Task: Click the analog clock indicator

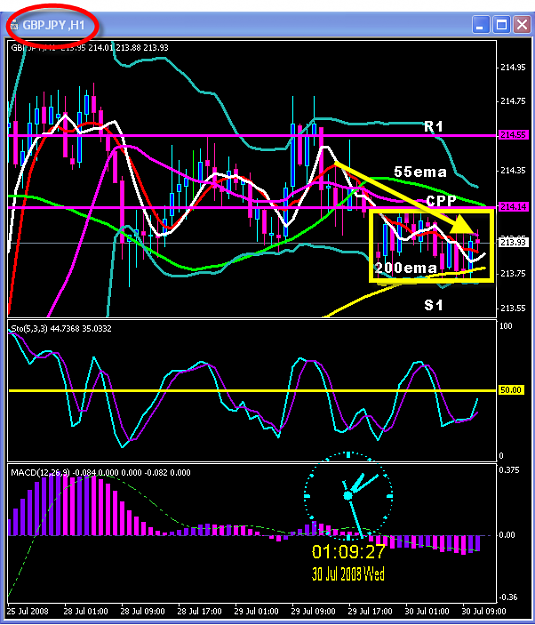Action: click(x=348, y=495)
